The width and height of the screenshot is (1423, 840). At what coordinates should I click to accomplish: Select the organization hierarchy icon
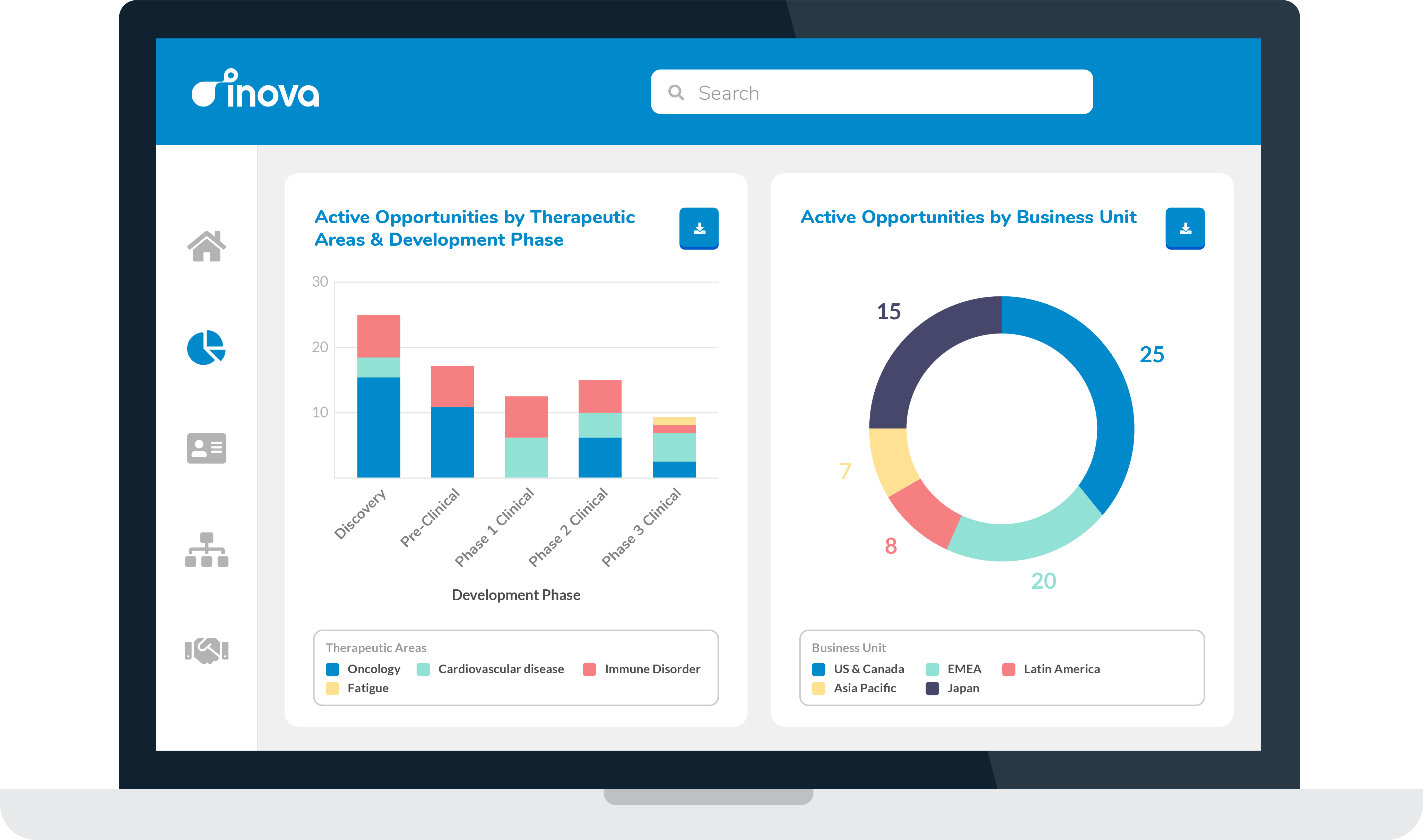tap(207, 549)
